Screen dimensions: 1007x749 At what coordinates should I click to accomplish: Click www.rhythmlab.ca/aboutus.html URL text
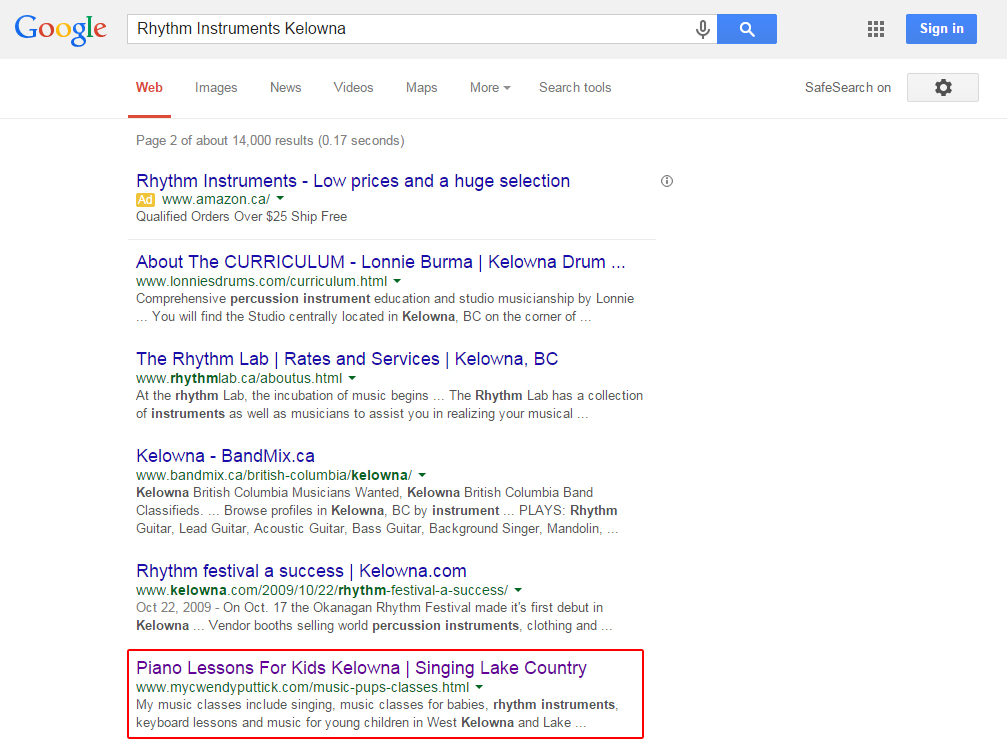point(239,378)
